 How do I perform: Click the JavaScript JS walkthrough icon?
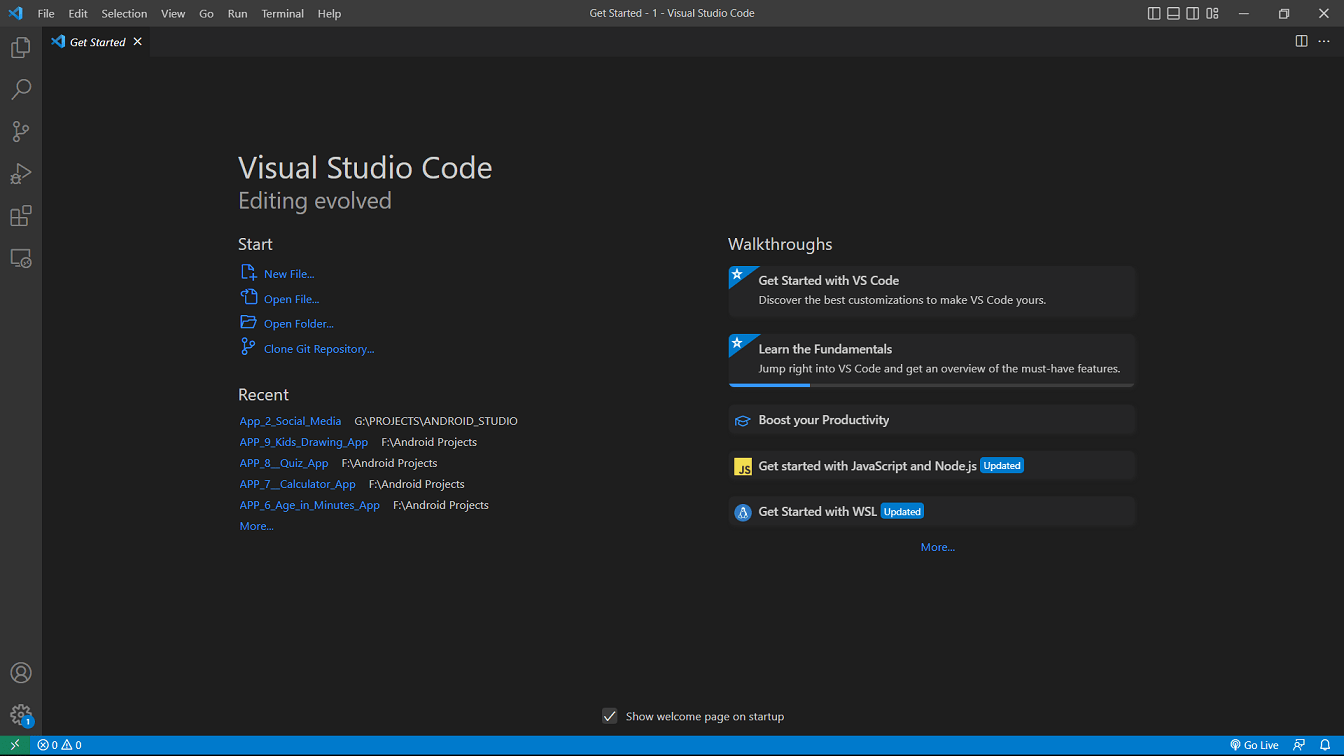click(743, 467)
